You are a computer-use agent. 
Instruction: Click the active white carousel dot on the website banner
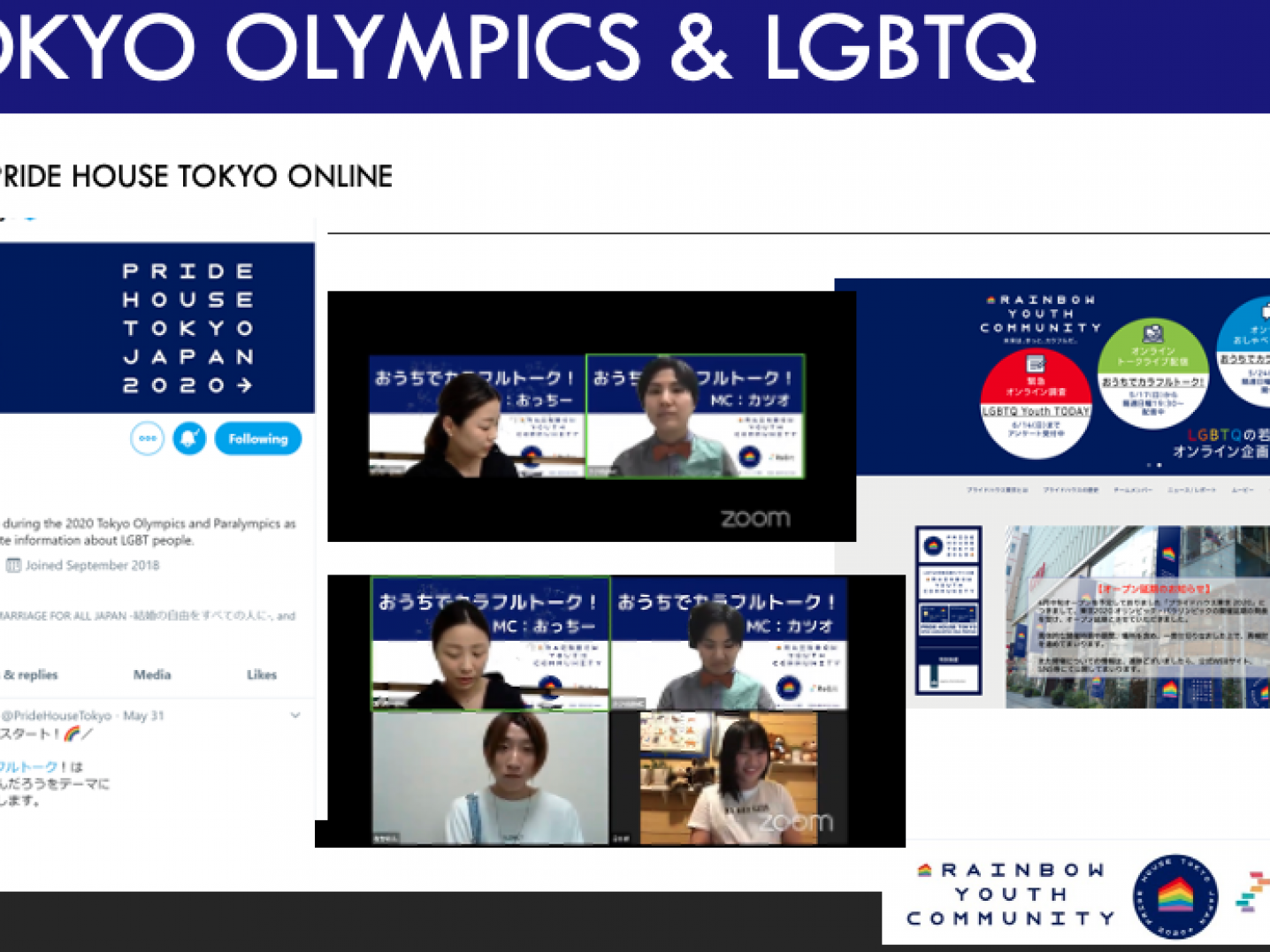tap(1159, 465)
